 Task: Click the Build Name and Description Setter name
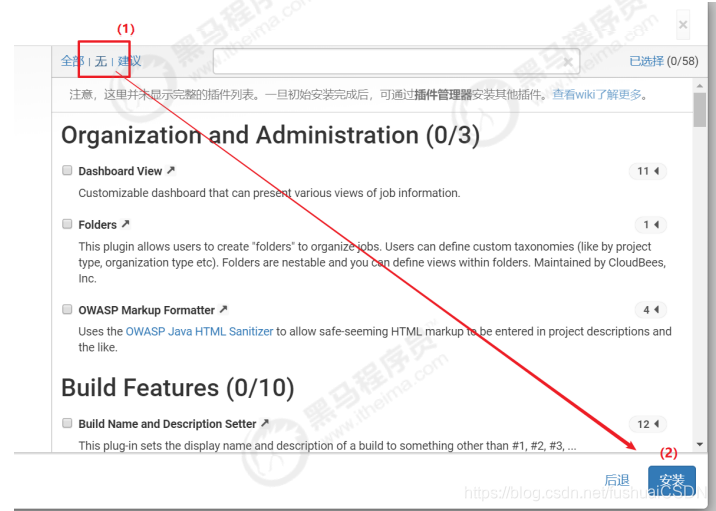point(167,424)
